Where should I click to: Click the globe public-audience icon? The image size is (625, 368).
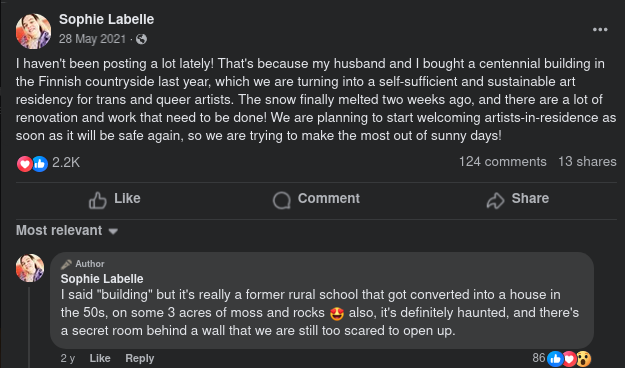tap(141, 39)
